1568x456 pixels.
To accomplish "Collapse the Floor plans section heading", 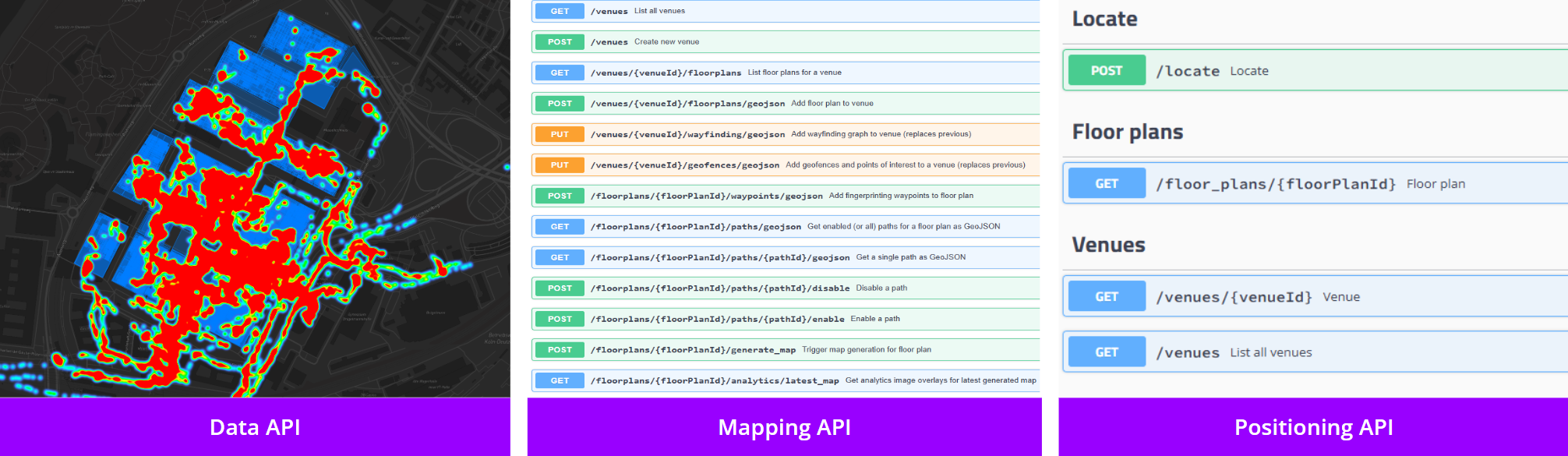I will tap(1127, 133).
